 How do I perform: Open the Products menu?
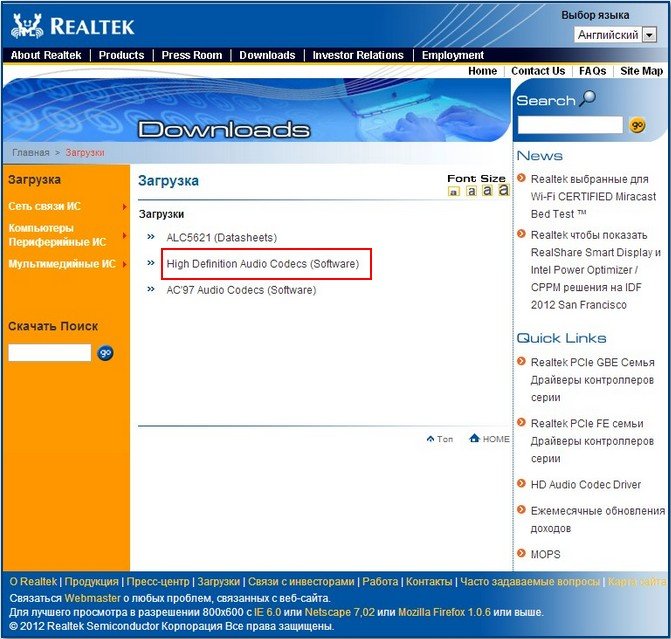(x=122, y=55)
